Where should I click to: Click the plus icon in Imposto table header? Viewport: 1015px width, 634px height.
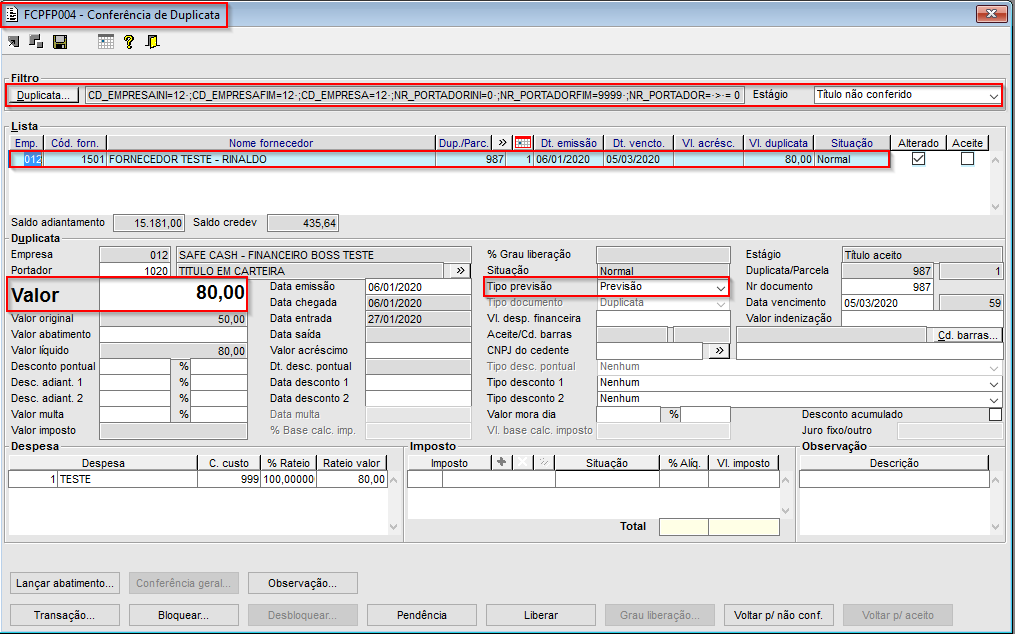click(502, 463)
